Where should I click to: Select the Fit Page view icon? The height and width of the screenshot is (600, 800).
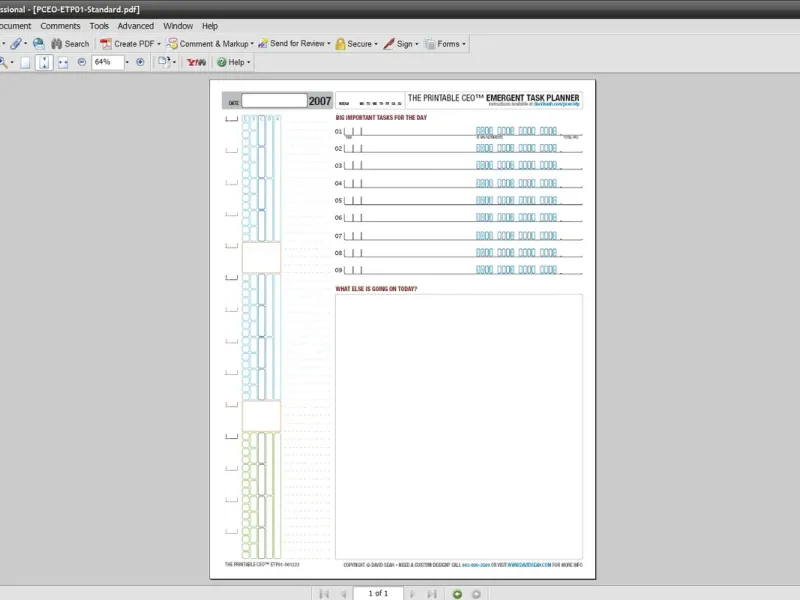coord(44,62)
